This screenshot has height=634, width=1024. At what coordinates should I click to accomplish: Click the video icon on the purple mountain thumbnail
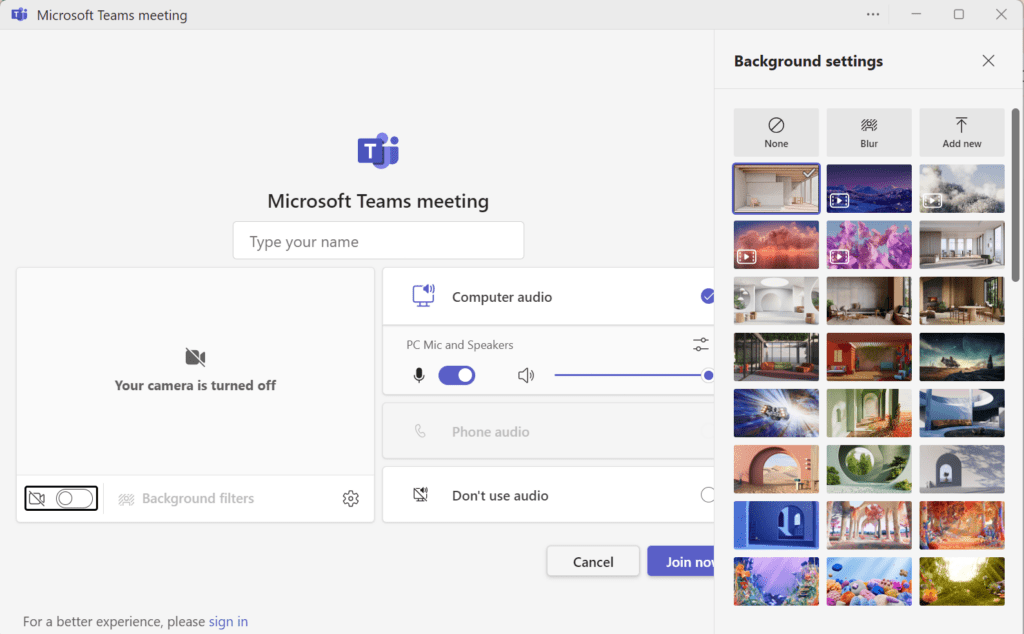[839, 201]
